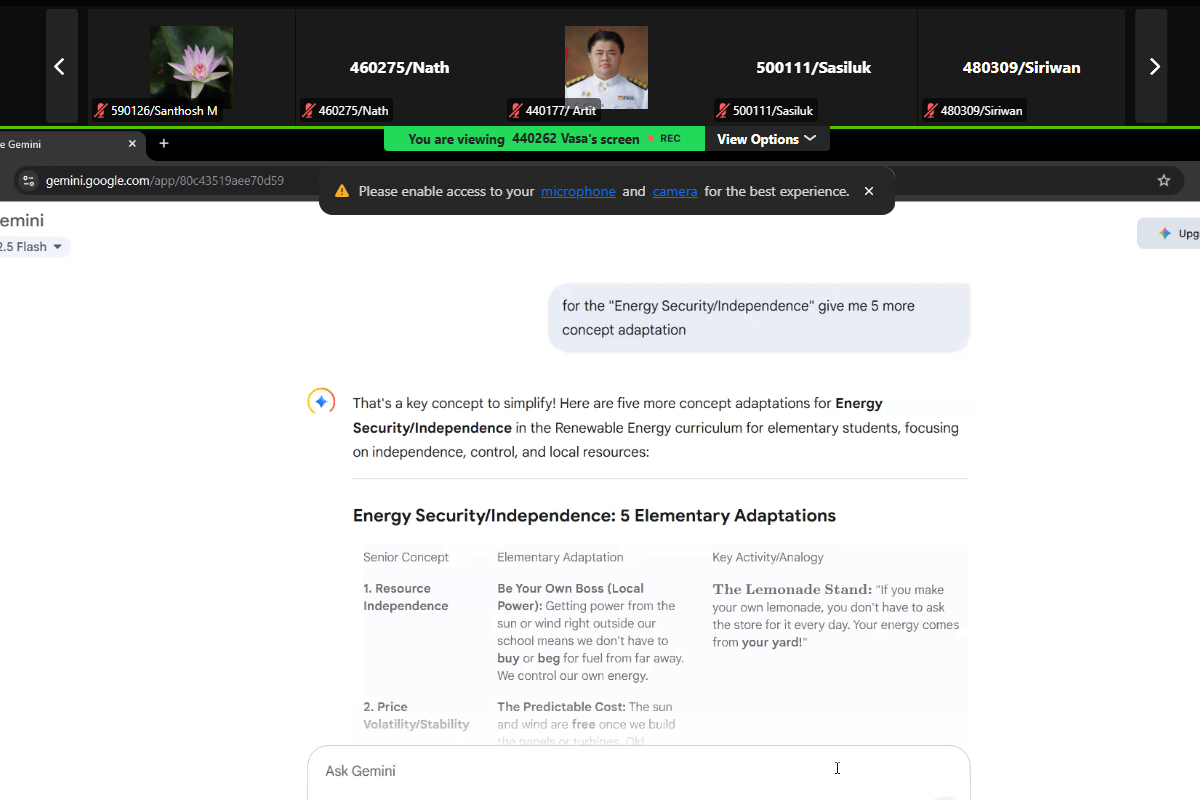Click the Gemini sparkle response icon
The image size is (1200, 800).
(321, 402)
